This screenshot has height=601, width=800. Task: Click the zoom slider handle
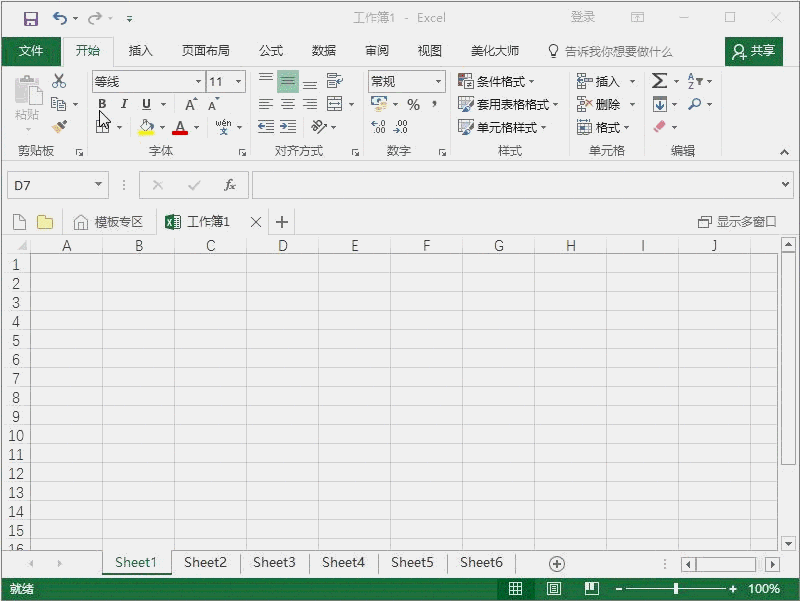point(676,589)
